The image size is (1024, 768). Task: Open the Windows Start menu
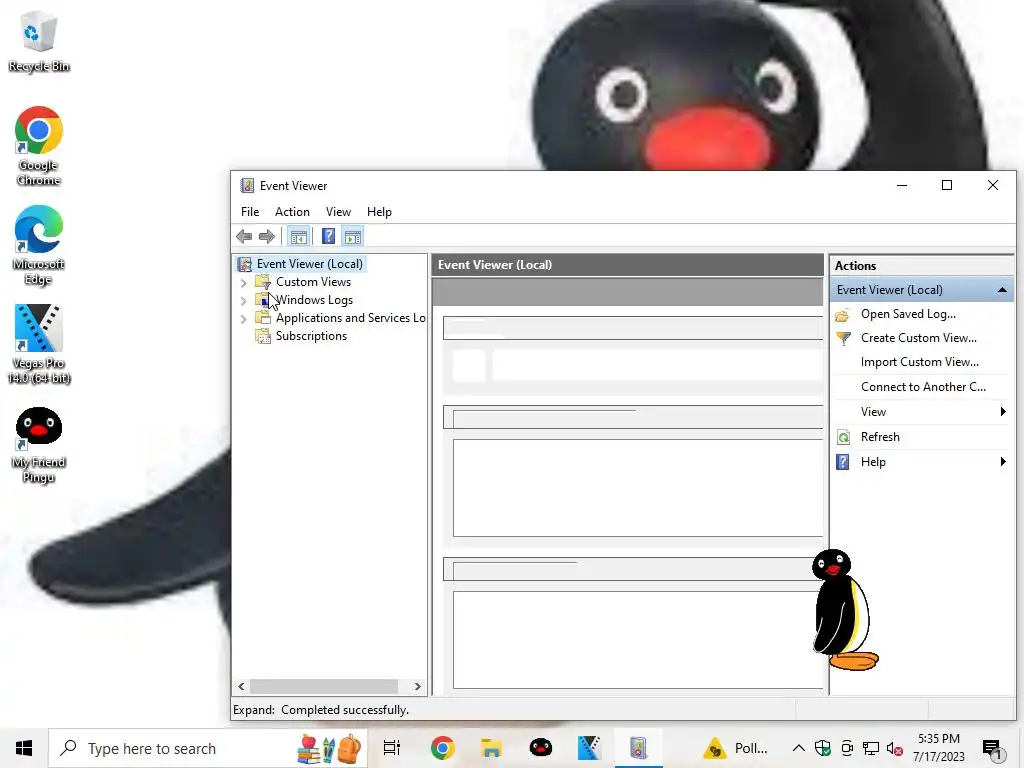pyautogui.click(x=24, y=748)
